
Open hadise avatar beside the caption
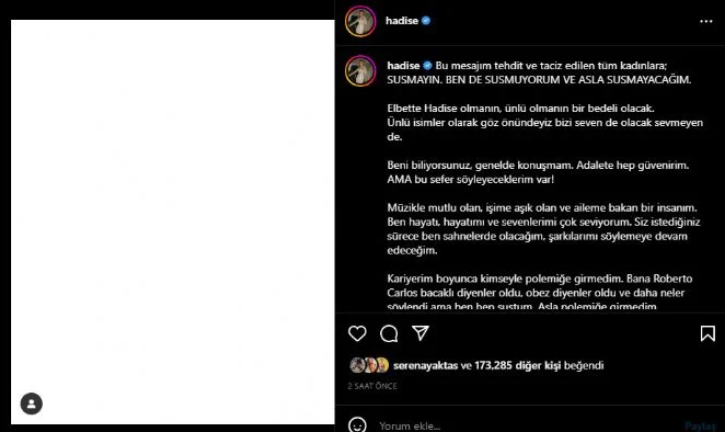tap(360, 71)
